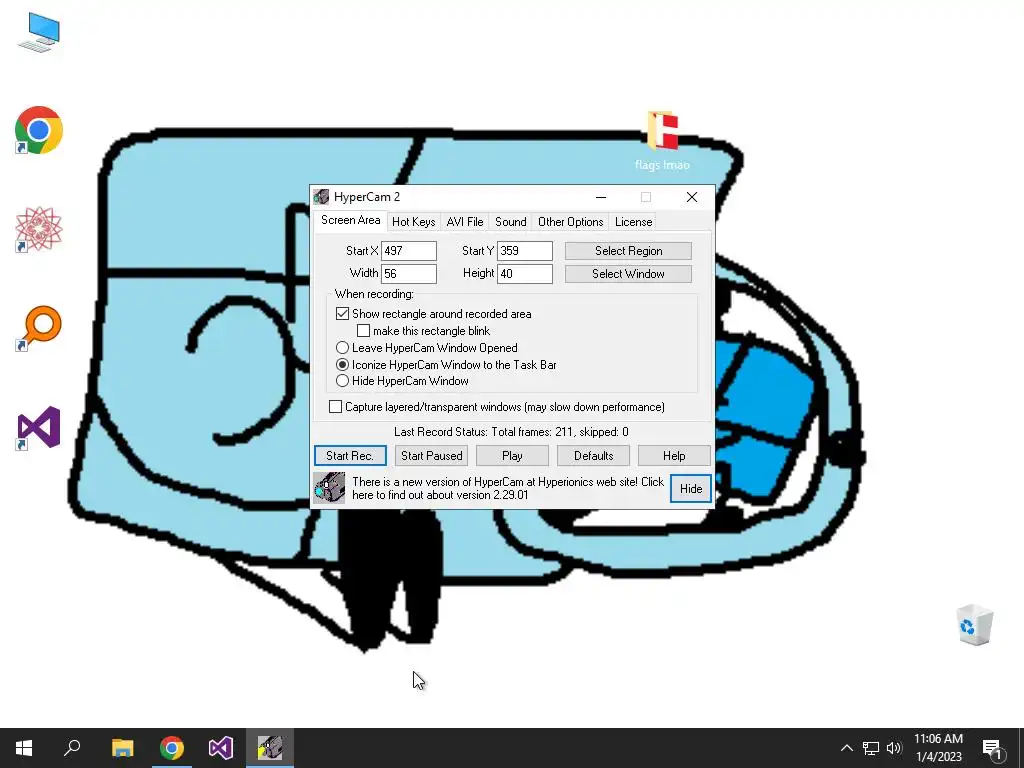
Task: Open the taskbar clock showing 11:06 AM
Action: (938, 748)
